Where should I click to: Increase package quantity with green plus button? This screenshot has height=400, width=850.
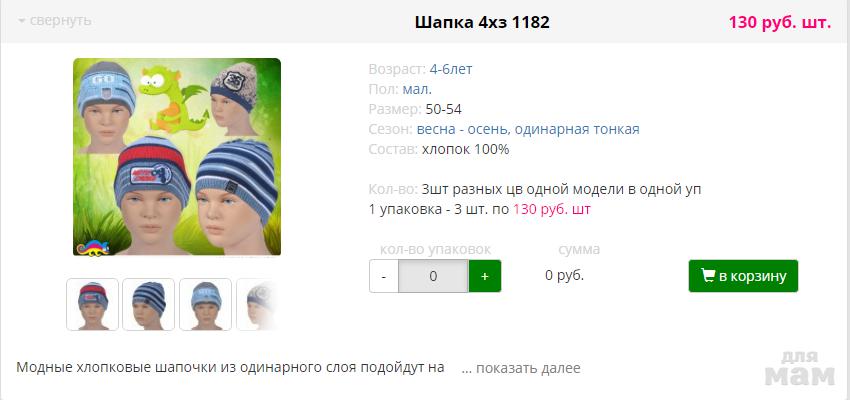(x=485, y=276)
